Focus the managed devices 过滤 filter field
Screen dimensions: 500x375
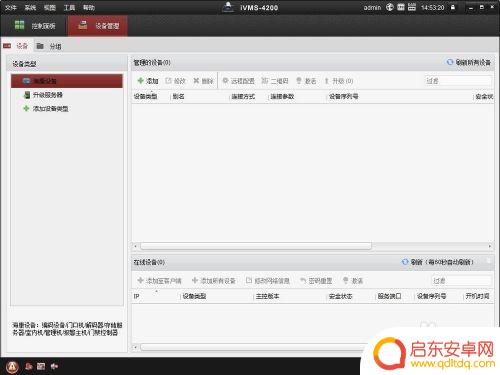(x=458, y=81)
